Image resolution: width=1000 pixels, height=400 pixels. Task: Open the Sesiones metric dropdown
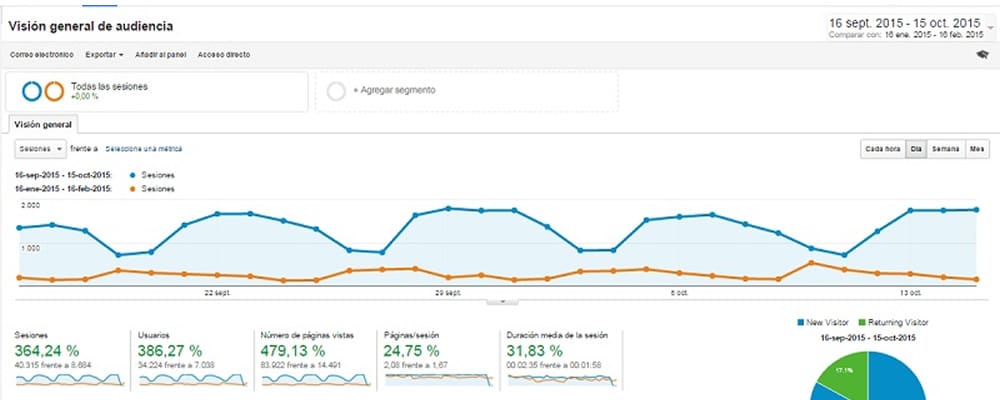click(x=40, y=149)
